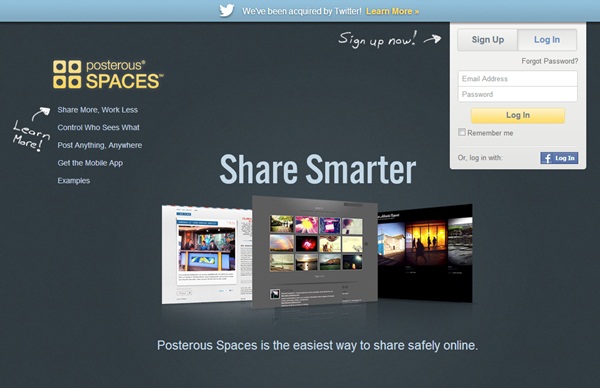Image resolution: width=600 pixels, height=388 pixels.
Task: Open the 'Learn More »' Twitter acquisition link
Action: coord(392,11)
